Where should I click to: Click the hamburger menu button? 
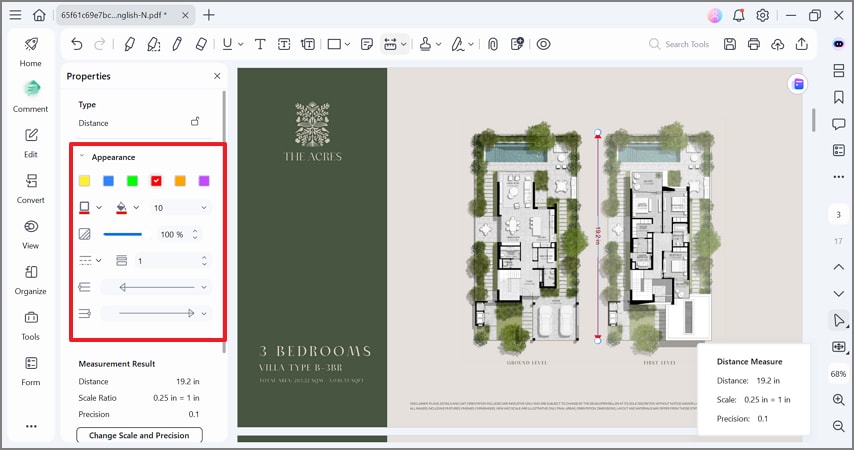tap(15, 15)
